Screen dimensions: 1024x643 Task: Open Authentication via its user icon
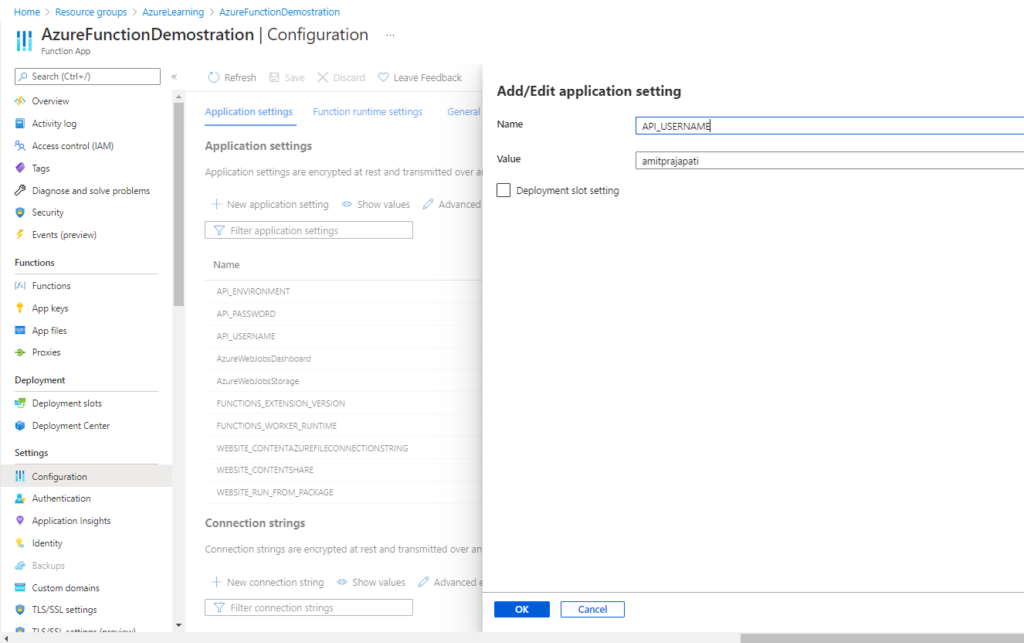tap(20, 498)
